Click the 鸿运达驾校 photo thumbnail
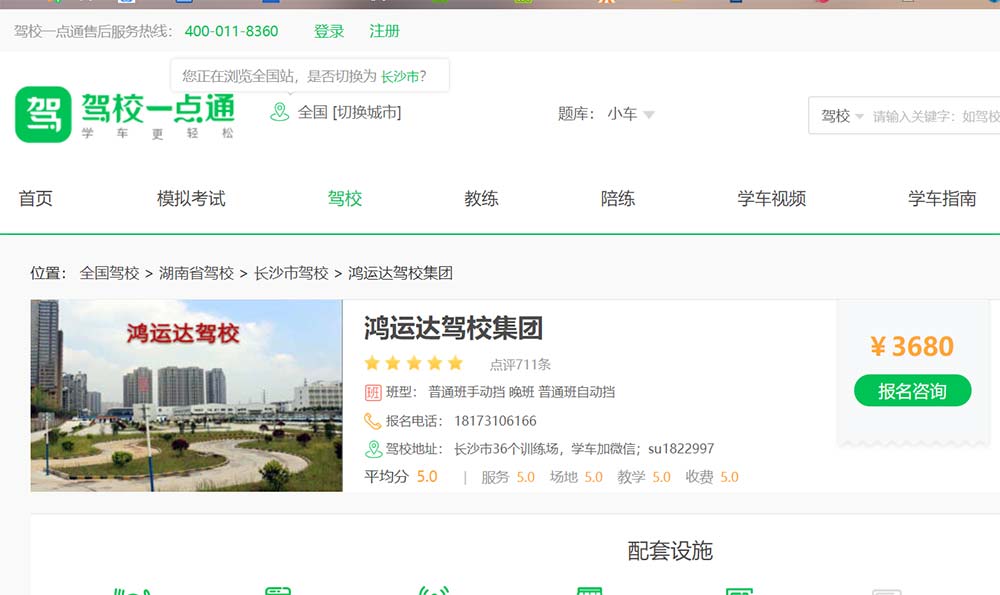This screenshot has height=595, width=1000. [186, 395]
